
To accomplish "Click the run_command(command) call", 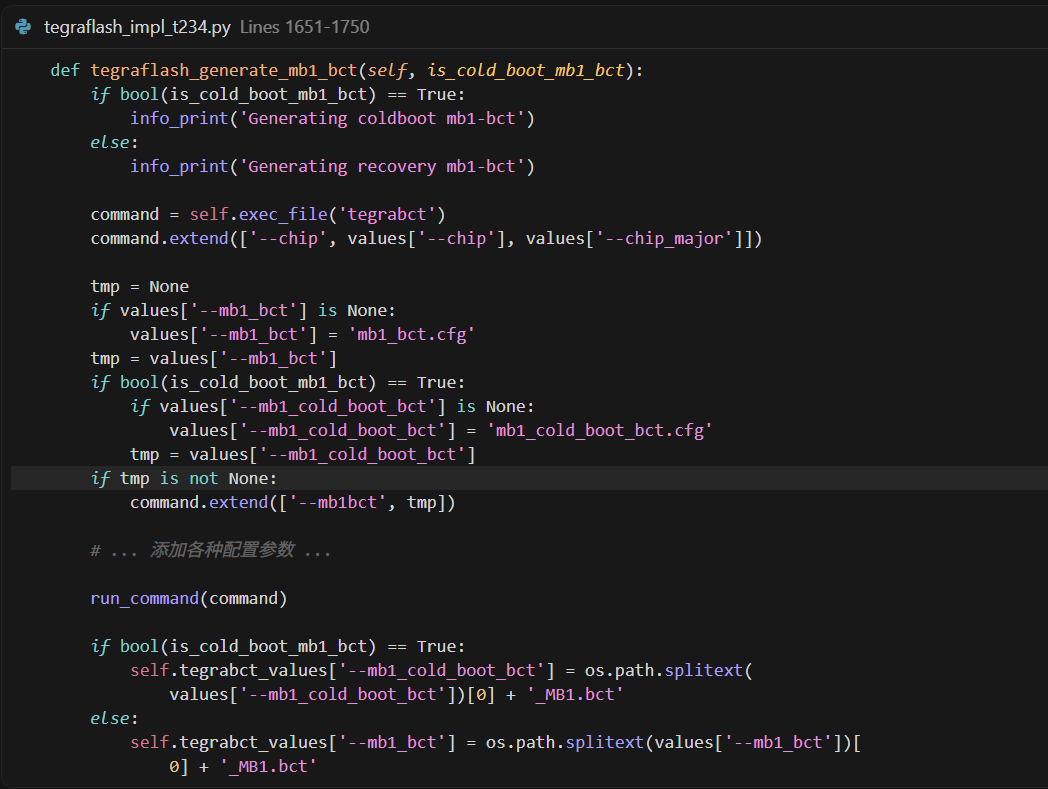I will 188,598.
